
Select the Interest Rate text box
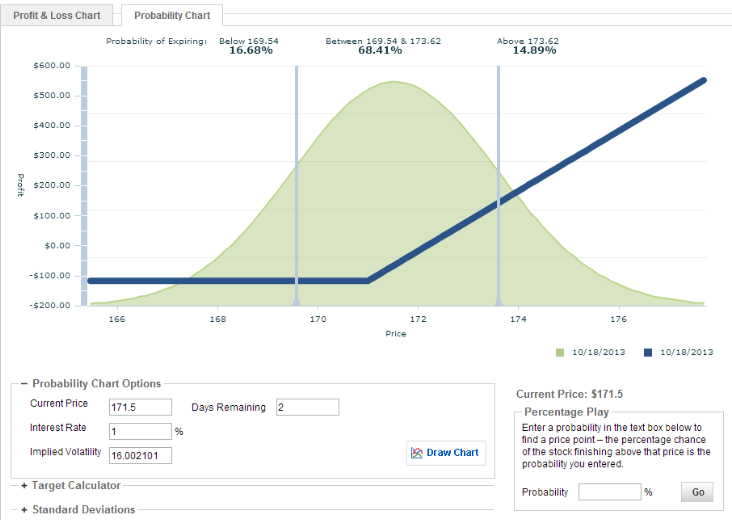[x=140, y=431]
